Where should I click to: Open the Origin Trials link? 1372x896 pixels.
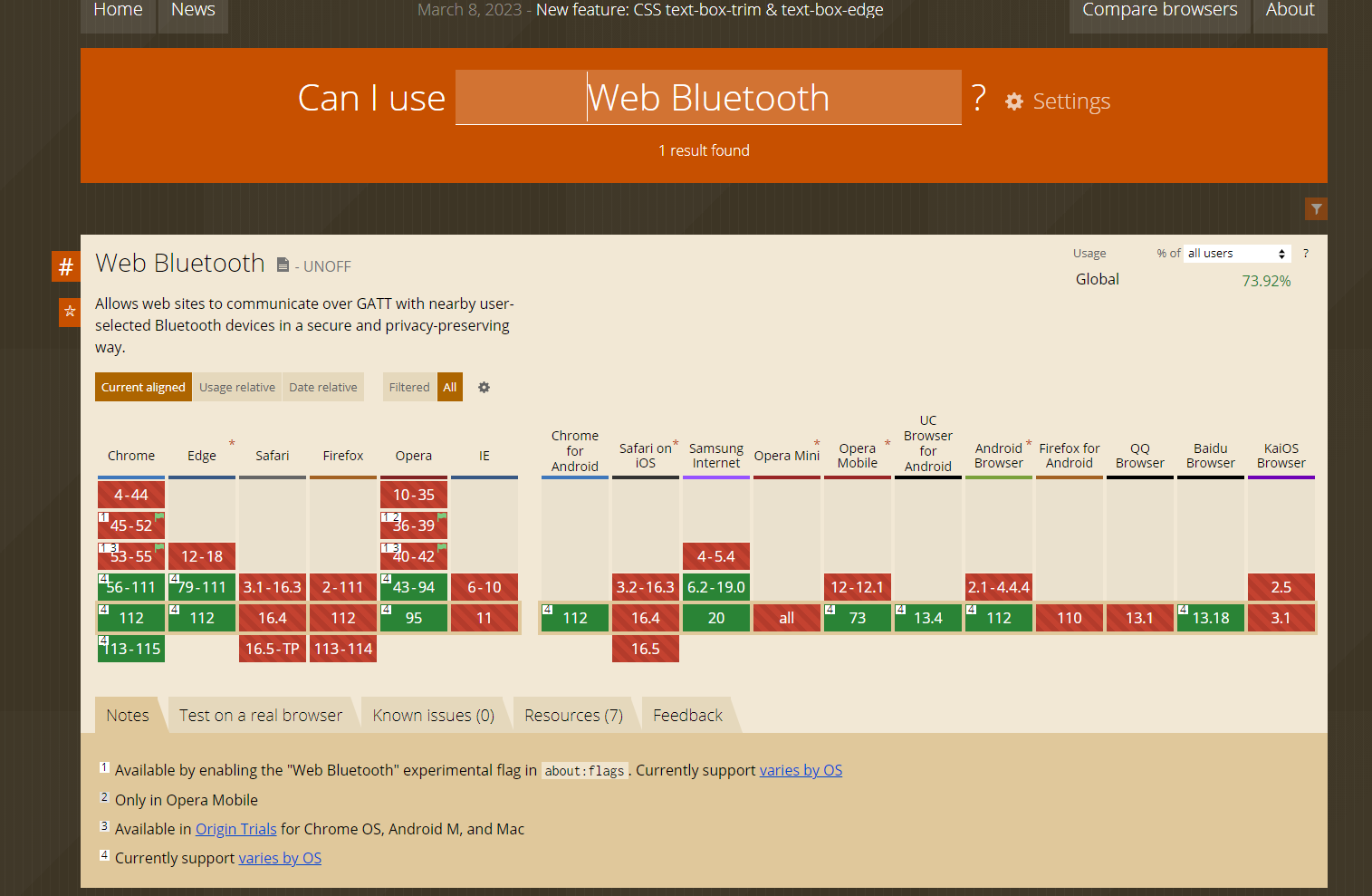point(236,829)
